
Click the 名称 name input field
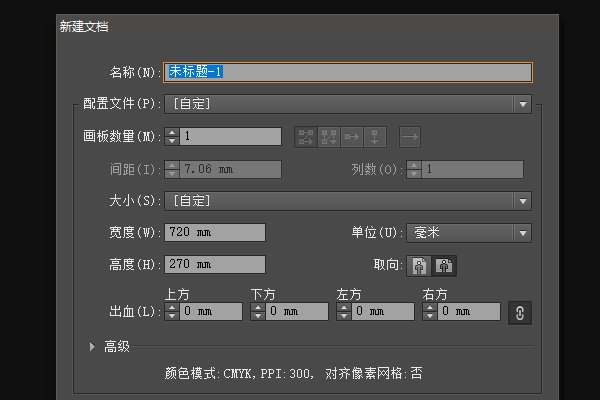(348, 72)
